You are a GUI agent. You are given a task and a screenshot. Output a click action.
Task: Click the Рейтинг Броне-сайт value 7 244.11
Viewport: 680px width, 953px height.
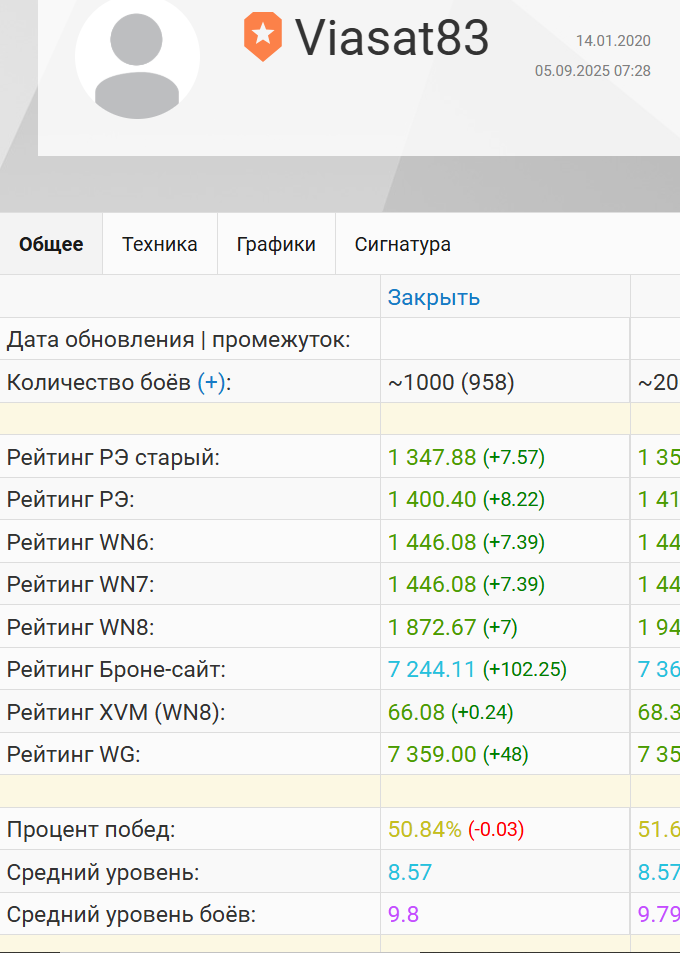pos(432,670)
